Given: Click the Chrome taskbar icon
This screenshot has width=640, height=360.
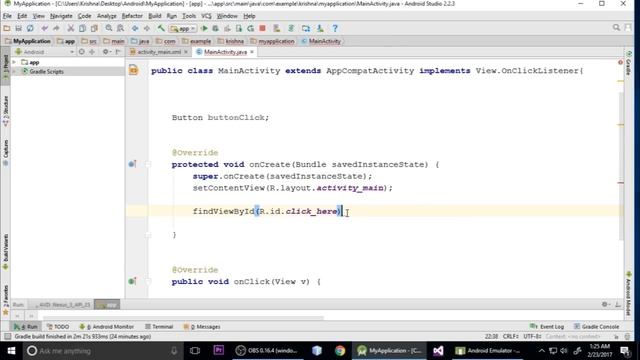Looking at the screenshot, I should click(x=340, y=351).
